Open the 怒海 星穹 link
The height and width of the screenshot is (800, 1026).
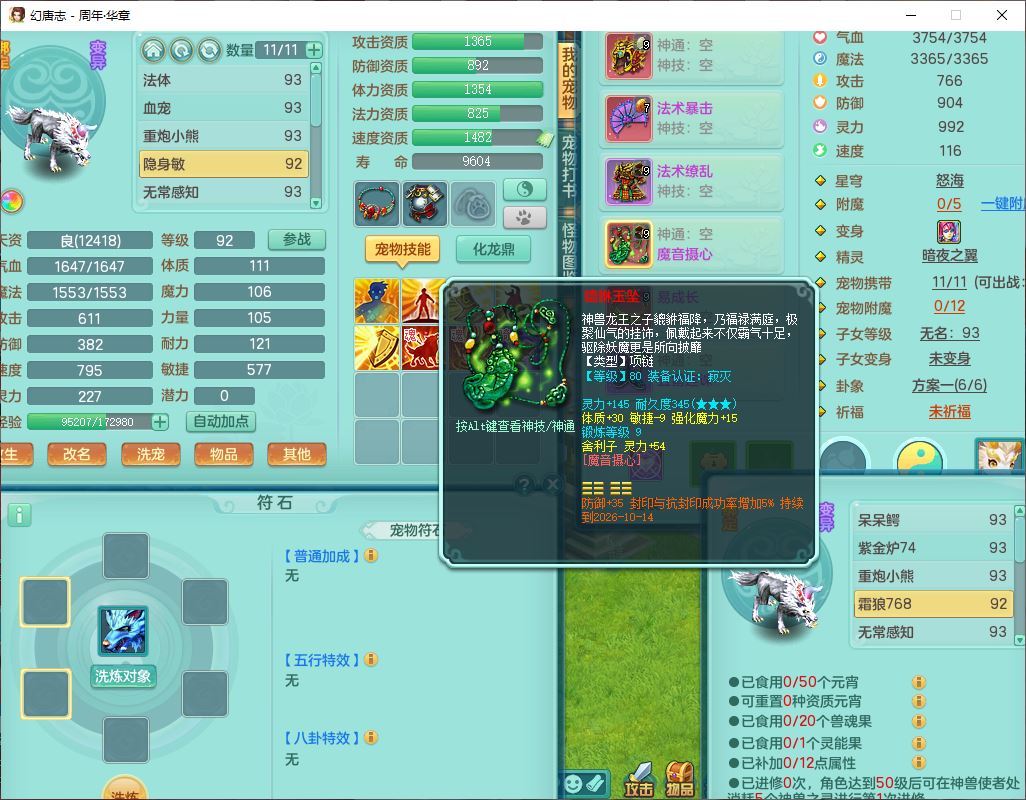click(x=949, y=181)
